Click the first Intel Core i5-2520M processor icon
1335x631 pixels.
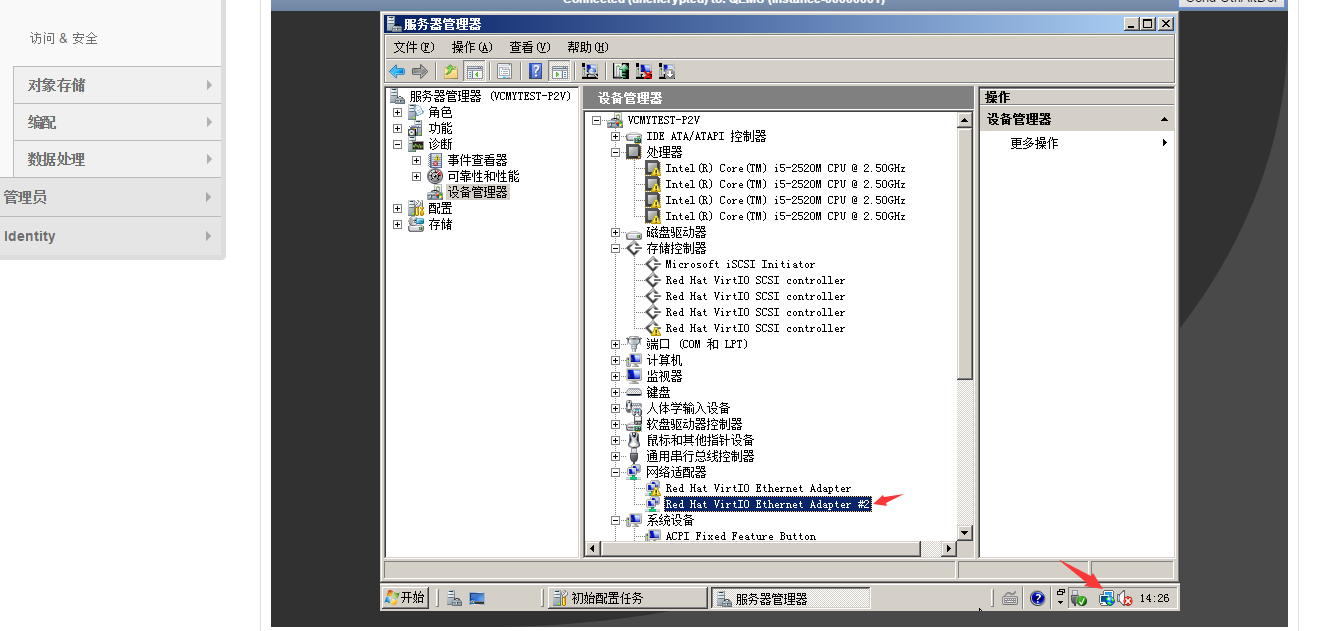tap(654, 168)
